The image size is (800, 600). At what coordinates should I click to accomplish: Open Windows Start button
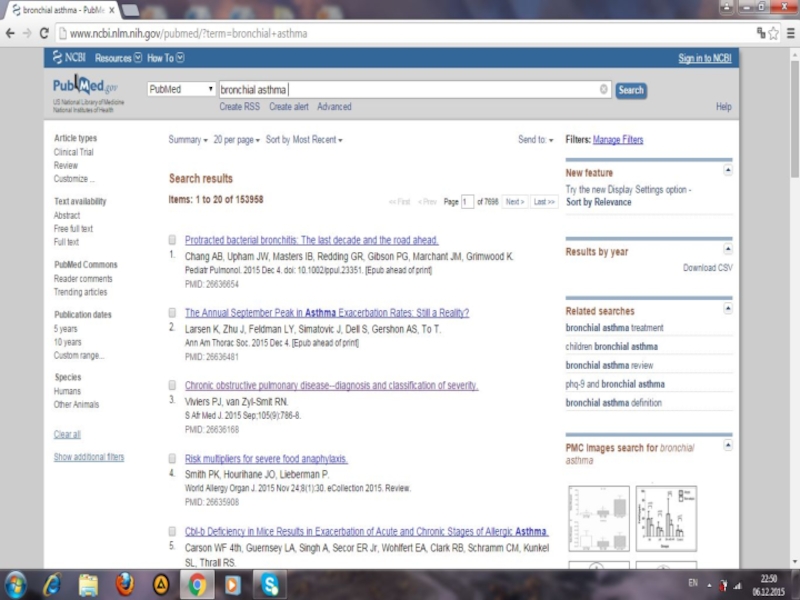pos(15,585)
